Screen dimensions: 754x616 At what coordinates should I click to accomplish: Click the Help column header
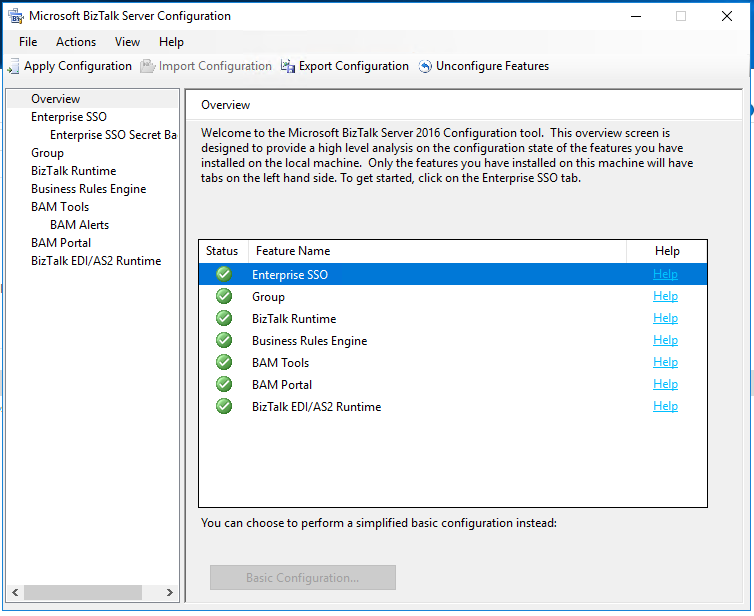(667, 251)
